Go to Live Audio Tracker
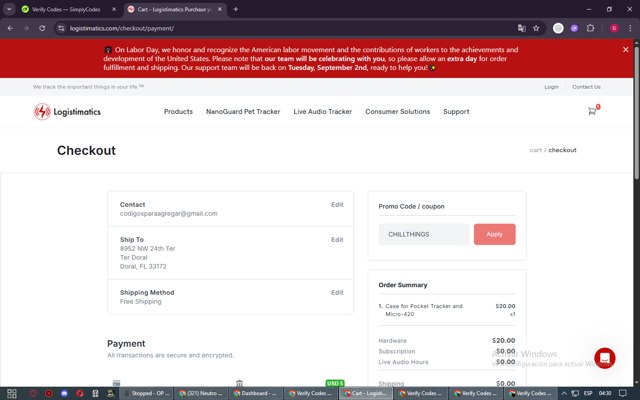The width and height of the screenshot is (640, 400). (x=322, y=111)
